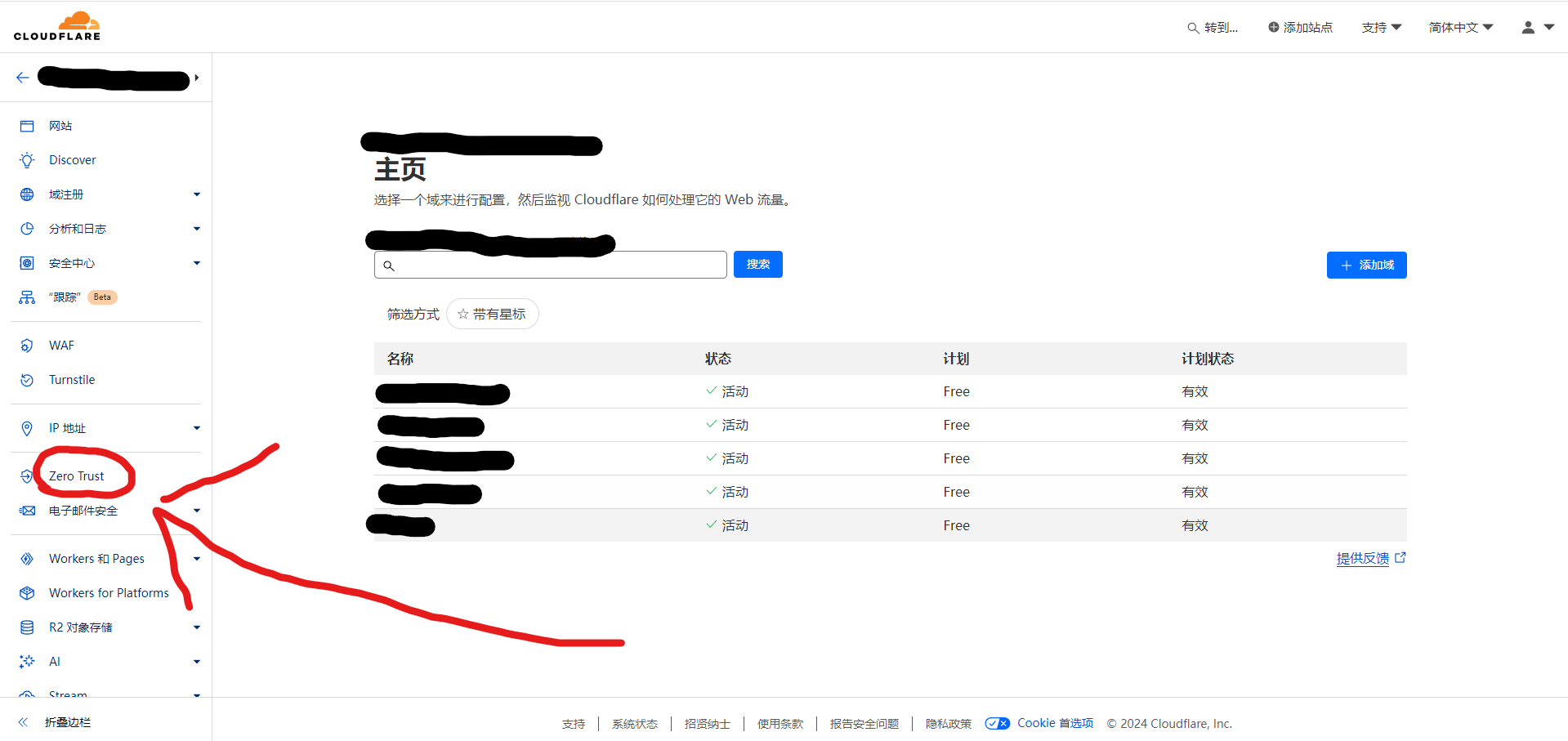The image size is (1568, 741).
Task: Click the 筛选方式 label
Action: point(413,314)
